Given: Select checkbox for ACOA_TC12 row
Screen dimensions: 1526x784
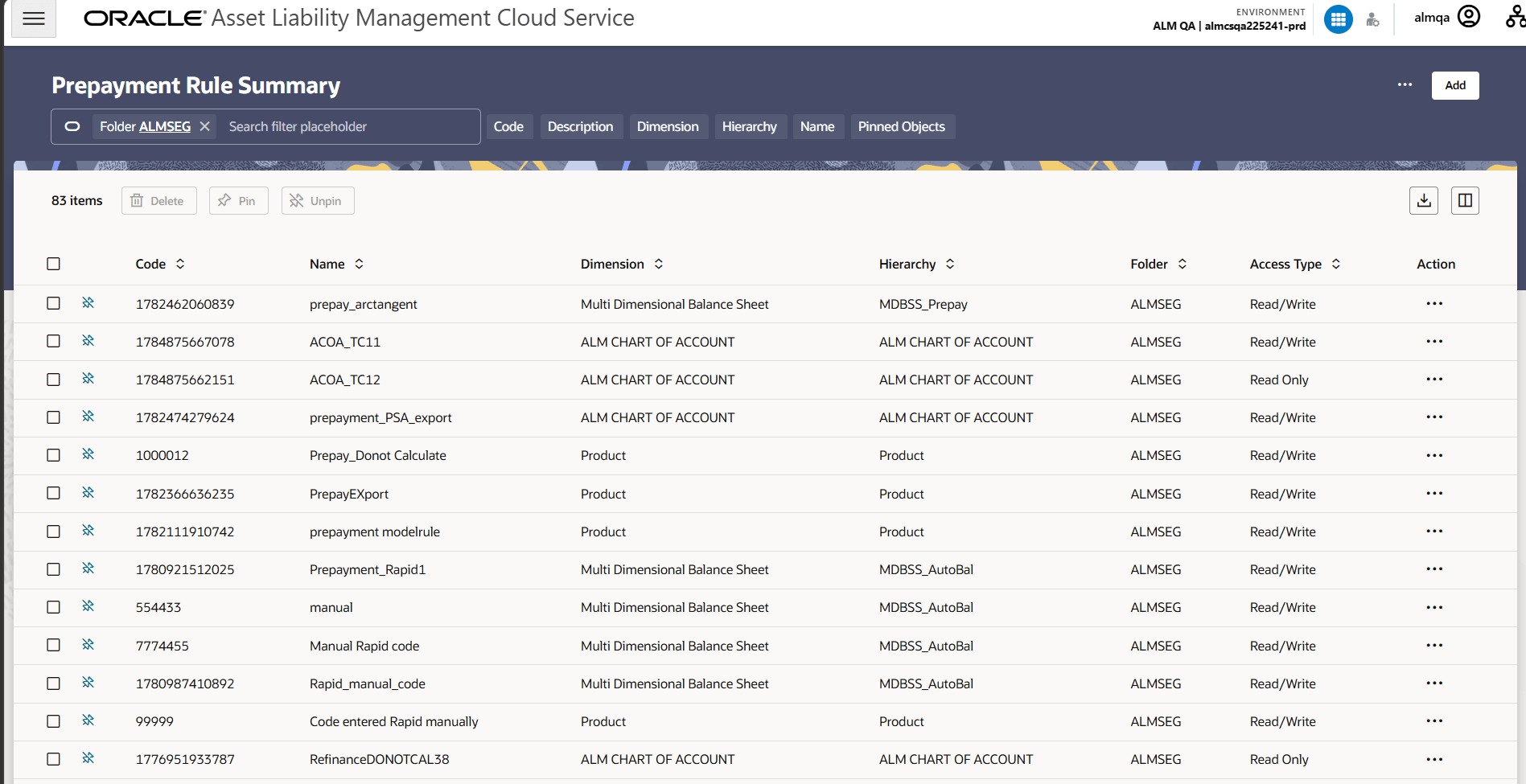Looking at the screenshot, I should point(54,380).
